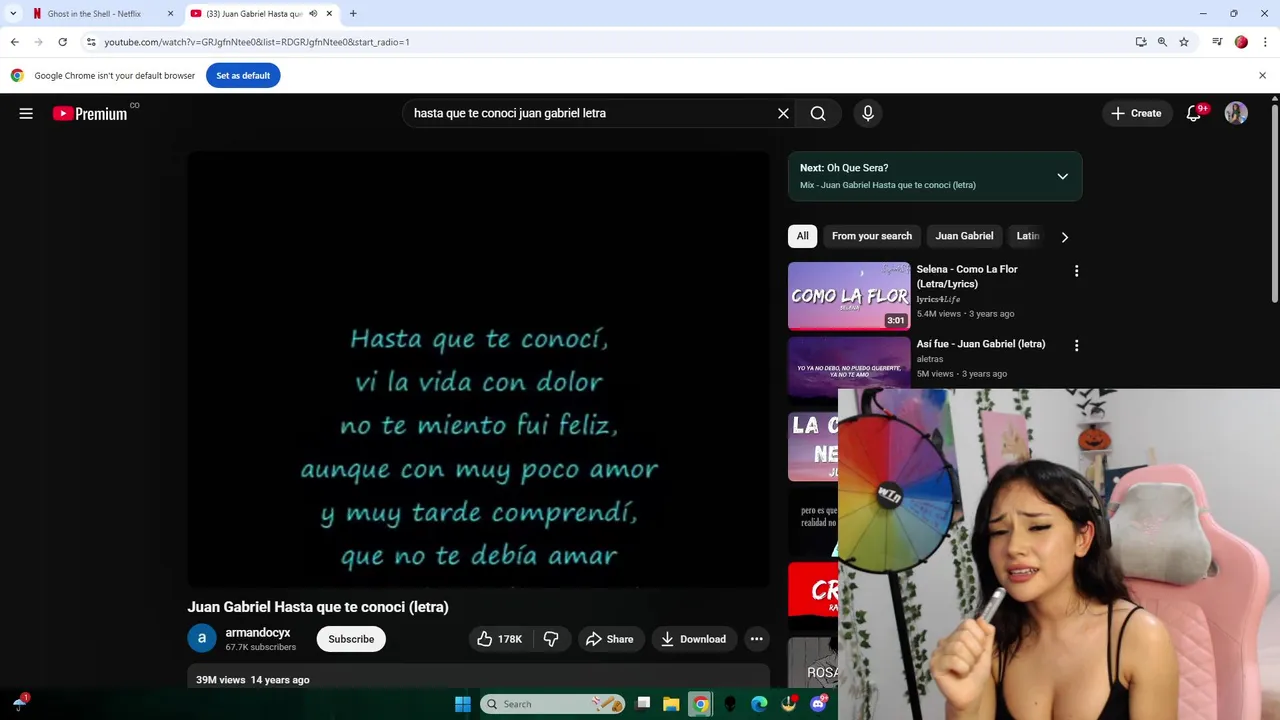
Task: Open the zoom indicator in address bar
Action: click(x=1162, y=42)
